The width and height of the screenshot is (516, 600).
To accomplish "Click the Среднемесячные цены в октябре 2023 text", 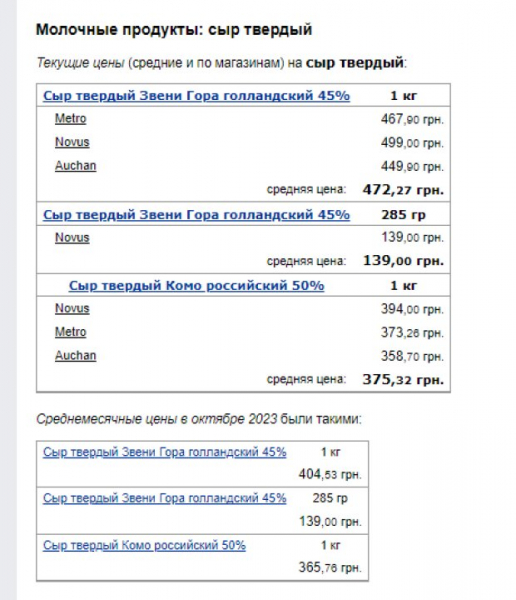I will point(157,419).
